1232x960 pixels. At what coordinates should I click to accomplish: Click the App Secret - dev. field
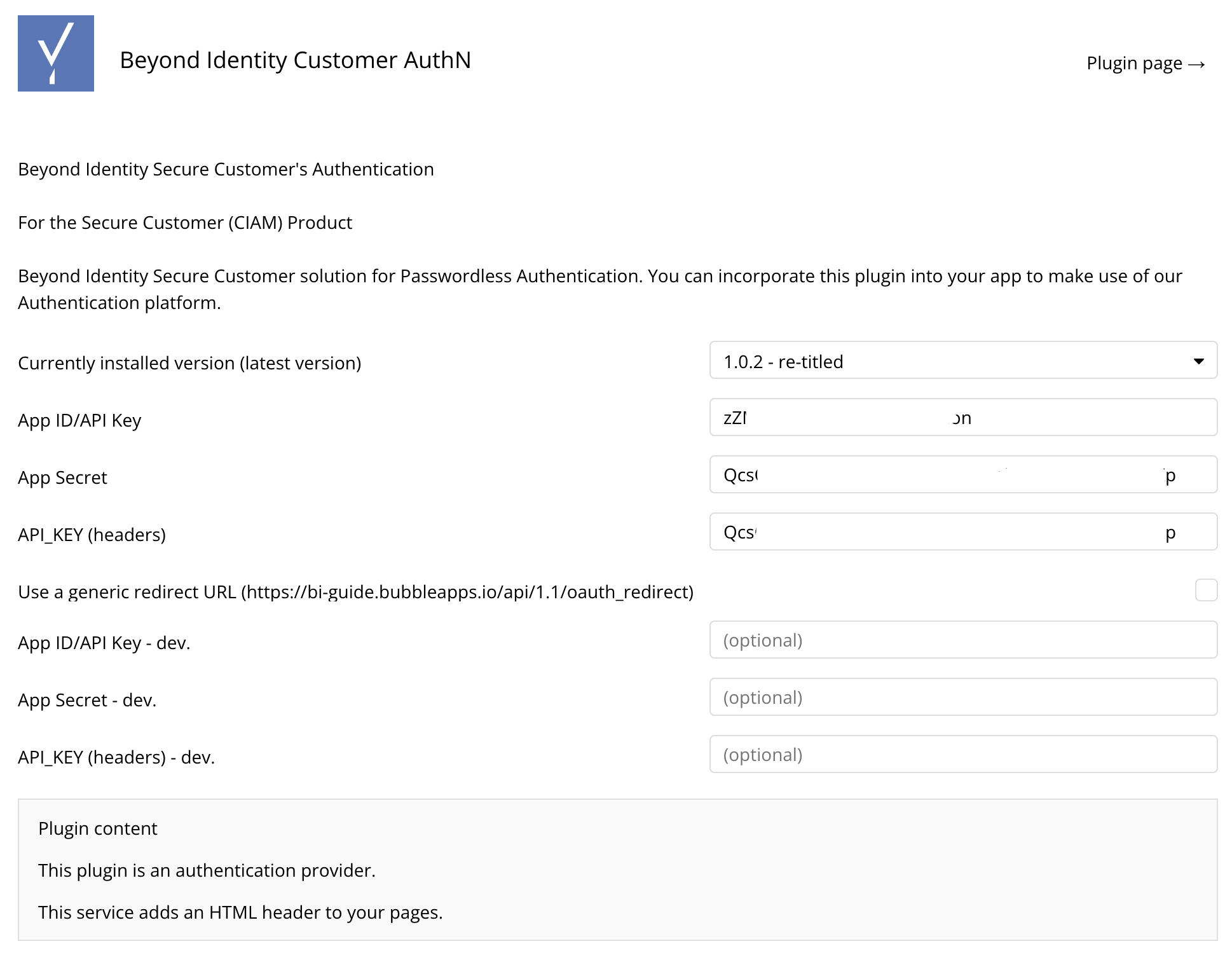tap(963, 697)
